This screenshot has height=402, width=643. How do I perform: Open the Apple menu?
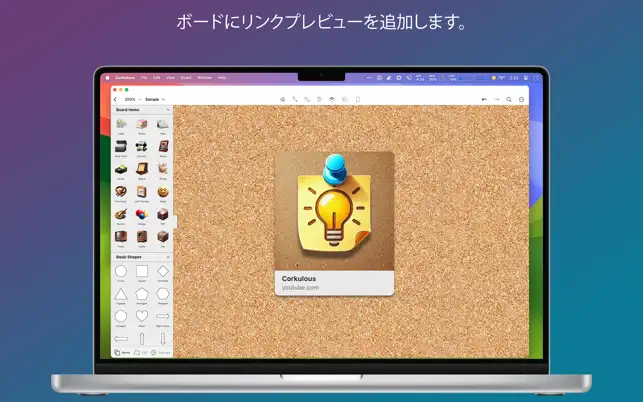108,78
